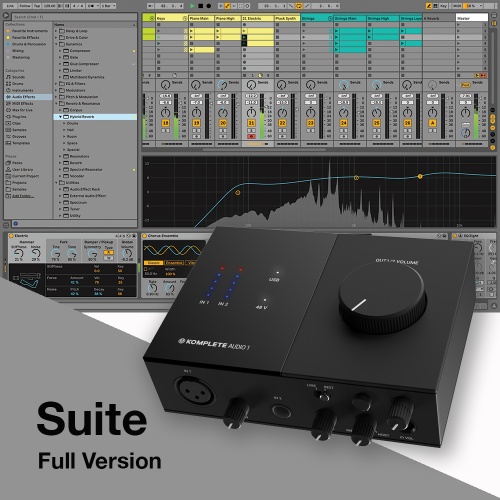
Task: Toggle track activator 18 on Keys
Action: [166, 123]
